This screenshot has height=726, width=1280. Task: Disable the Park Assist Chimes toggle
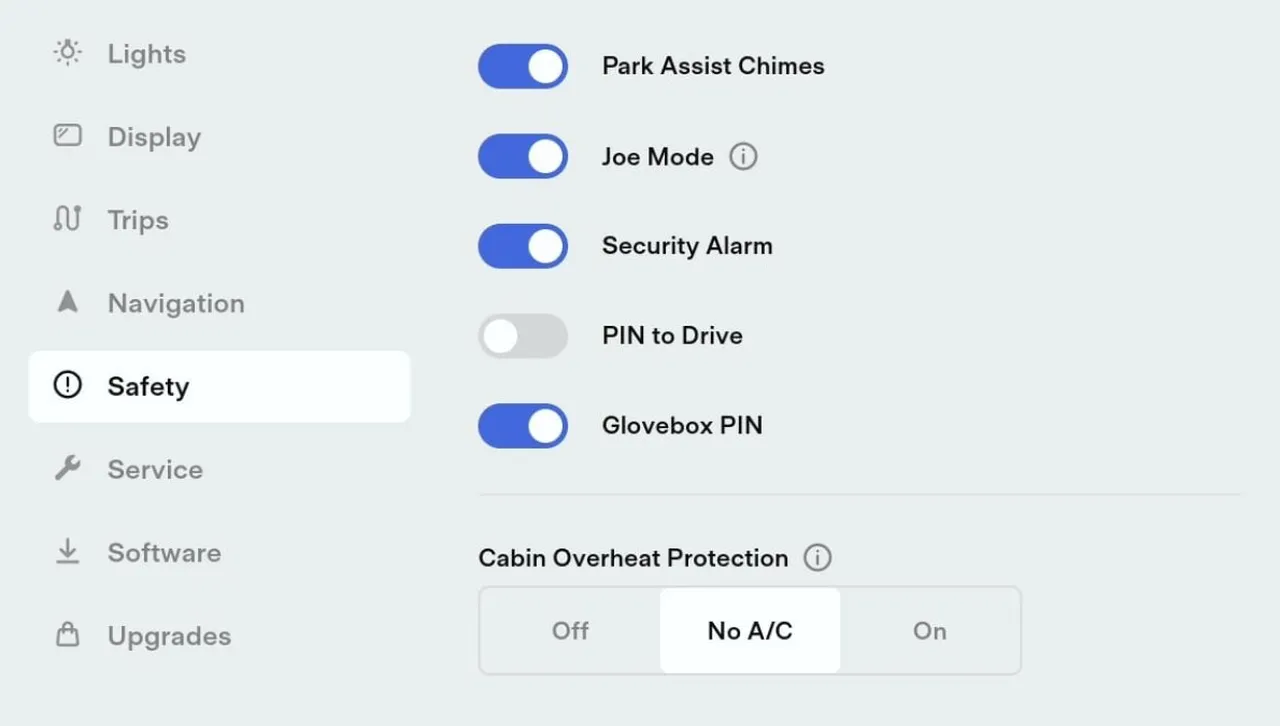tap(523, 66)
